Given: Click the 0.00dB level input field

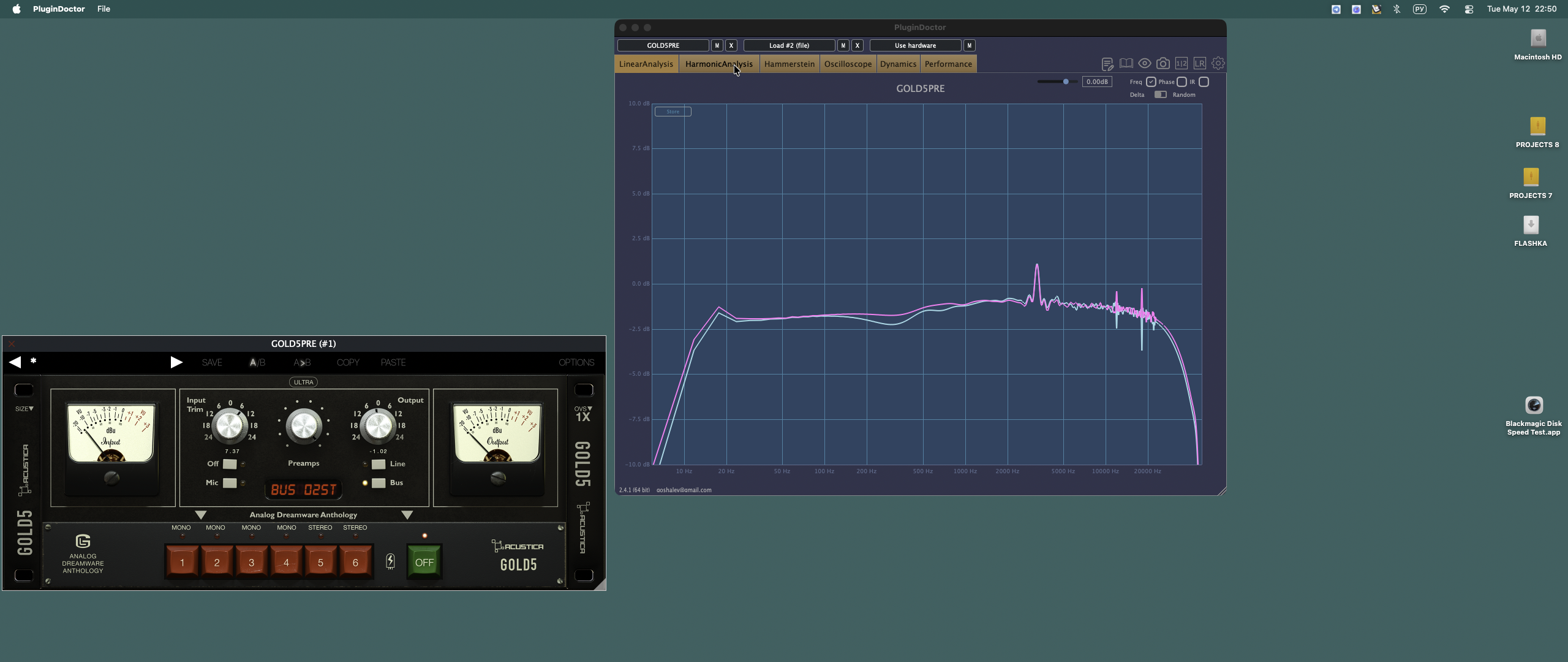Looking at the screenshot, I should (1096, 82).
